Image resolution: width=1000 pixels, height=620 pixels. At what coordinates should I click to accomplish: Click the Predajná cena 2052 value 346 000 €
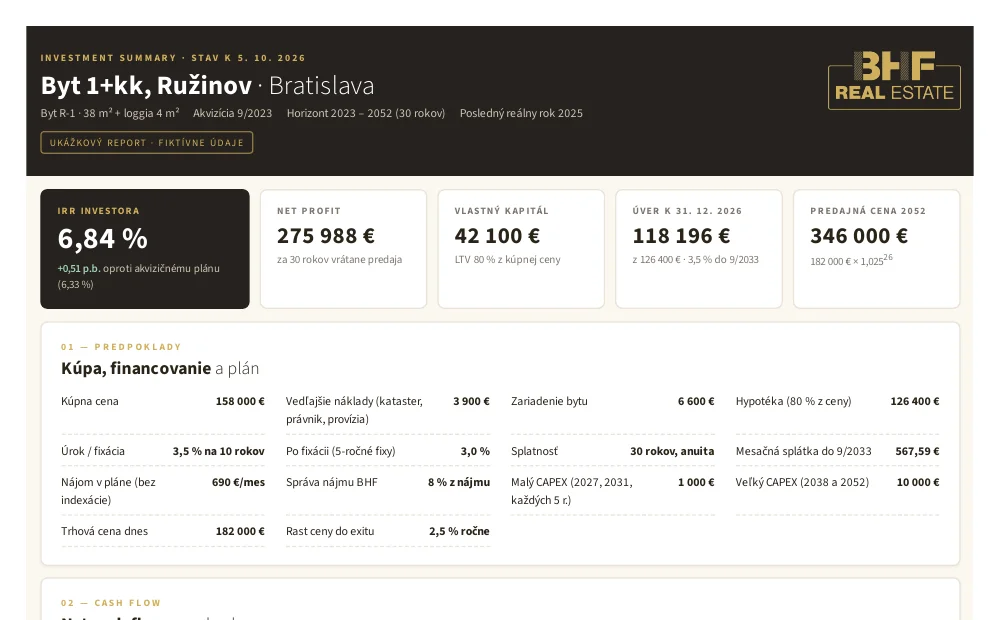859,236
